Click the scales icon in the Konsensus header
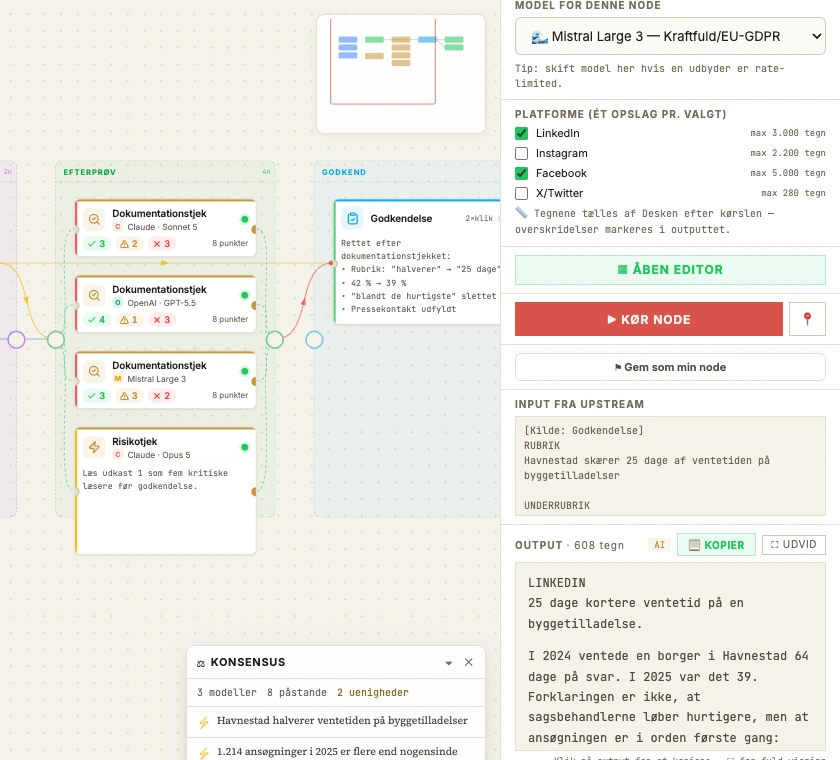The width and height of the screenshot is (840, 760). pos(201,664)
